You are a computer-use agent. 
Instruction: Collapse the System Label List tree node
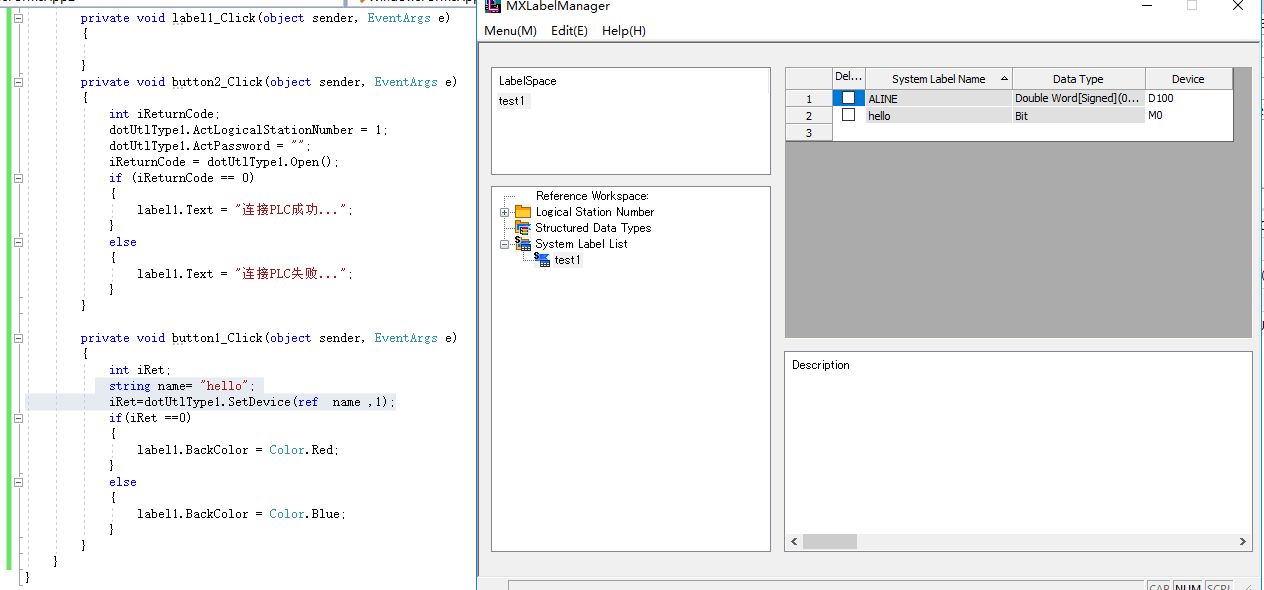pyautogui.click(x=505, y=244)
